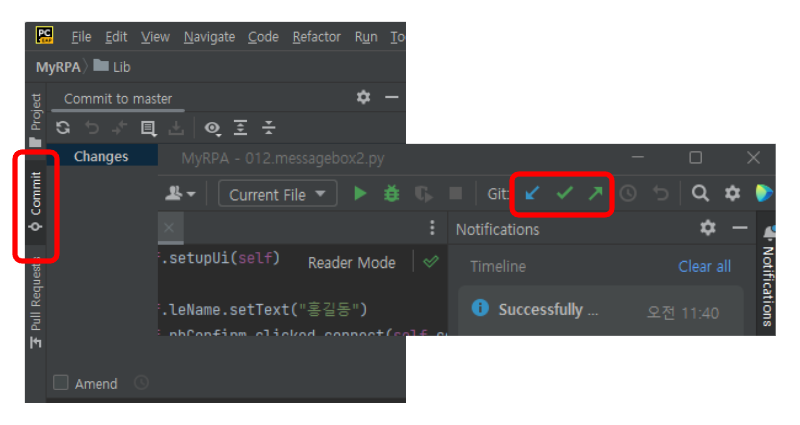The width and height of the screenshot is (800, 425).
Task: Enable the Amend checkbox
Action: pyautogui.click(x=61, y=383)
